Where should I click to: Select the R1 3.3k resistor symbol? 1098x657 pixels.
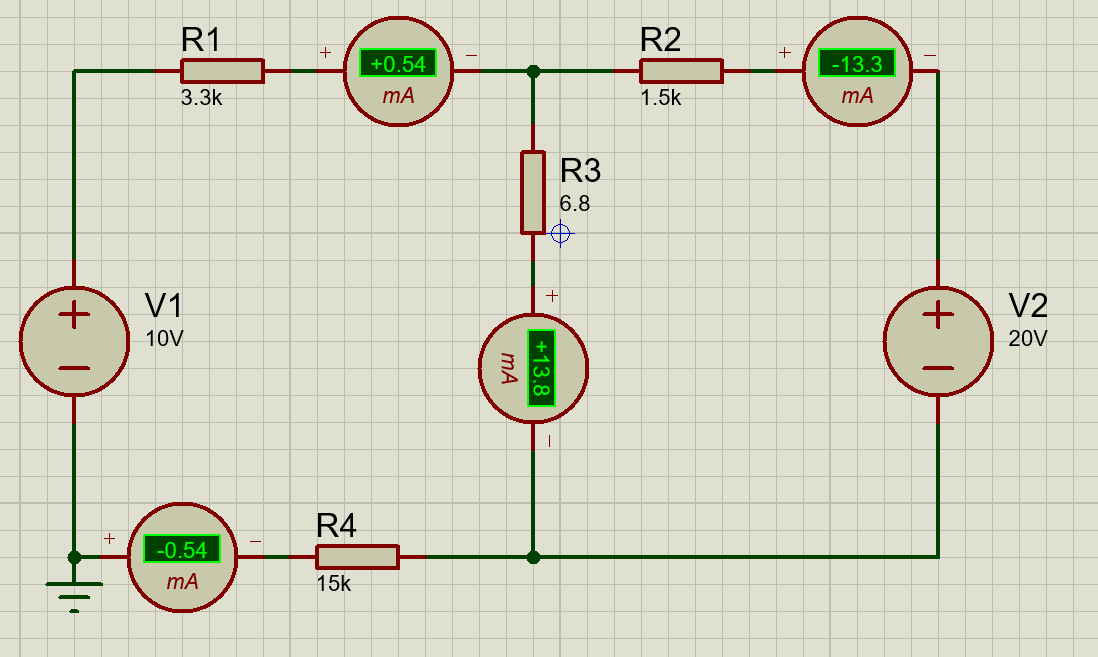click(x=222, y=70)
